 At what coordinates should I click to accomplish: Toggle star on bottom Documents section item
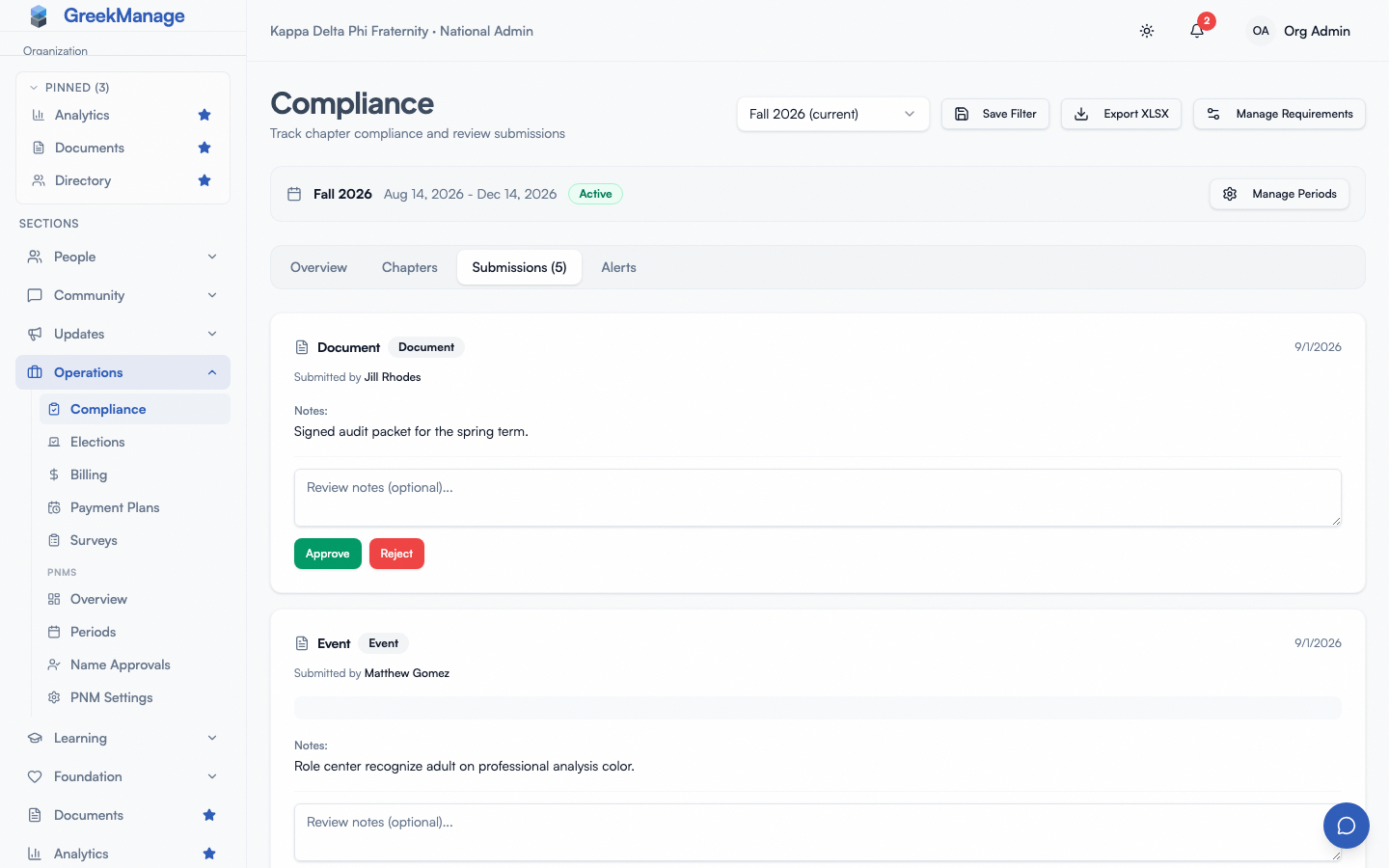(x=209, y=815)
